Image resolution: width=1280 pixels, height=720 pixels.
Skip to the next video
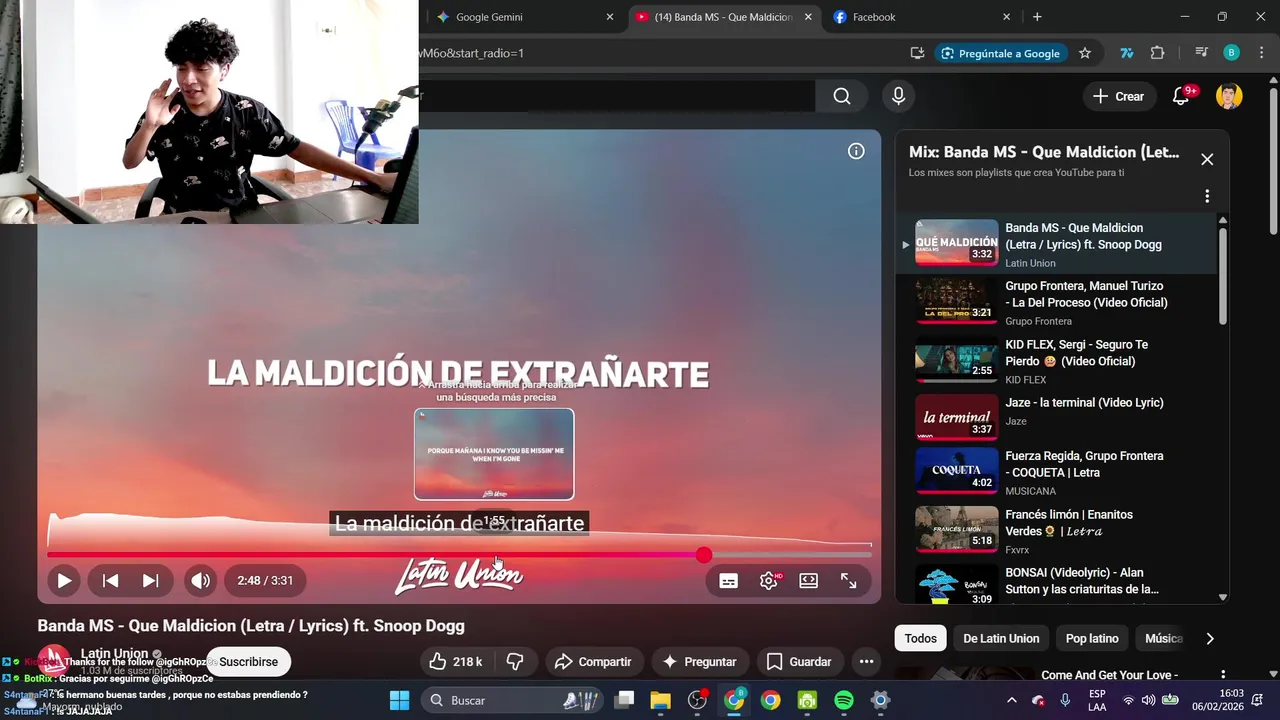[x=150, y=580]
